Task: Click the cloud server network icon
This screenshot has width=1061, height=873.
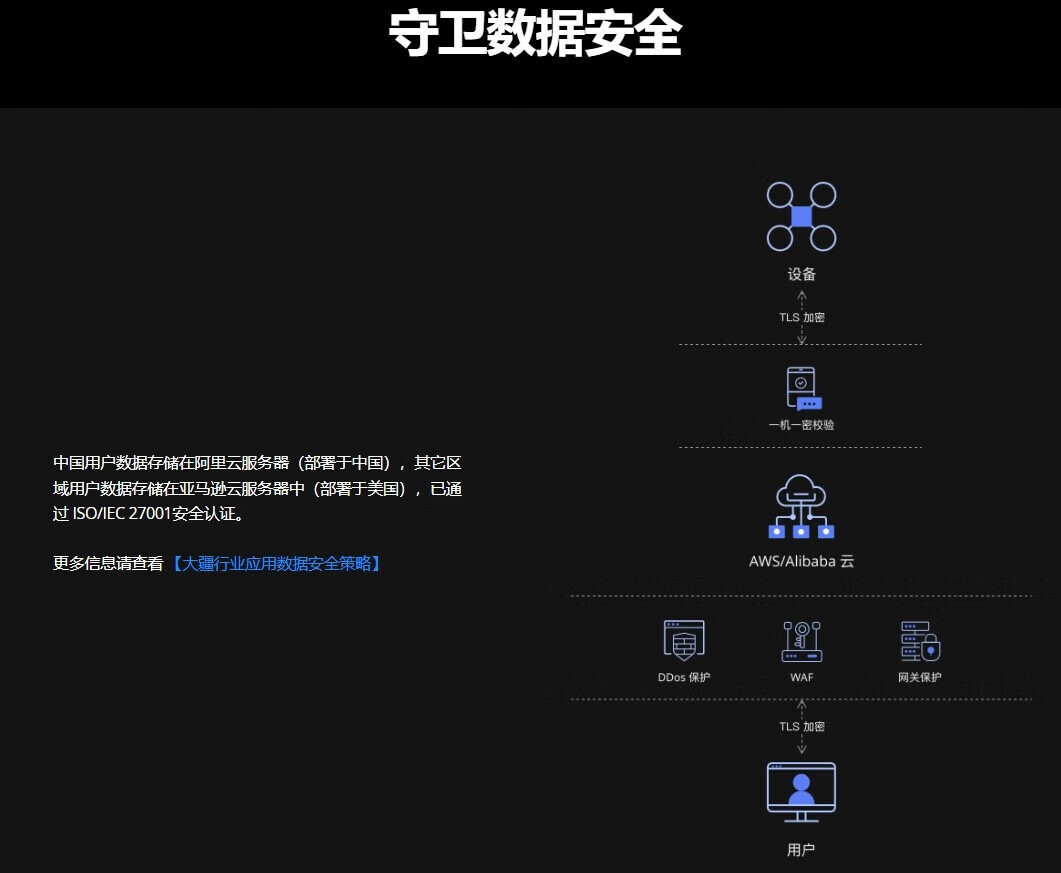Action: (801, 508)
